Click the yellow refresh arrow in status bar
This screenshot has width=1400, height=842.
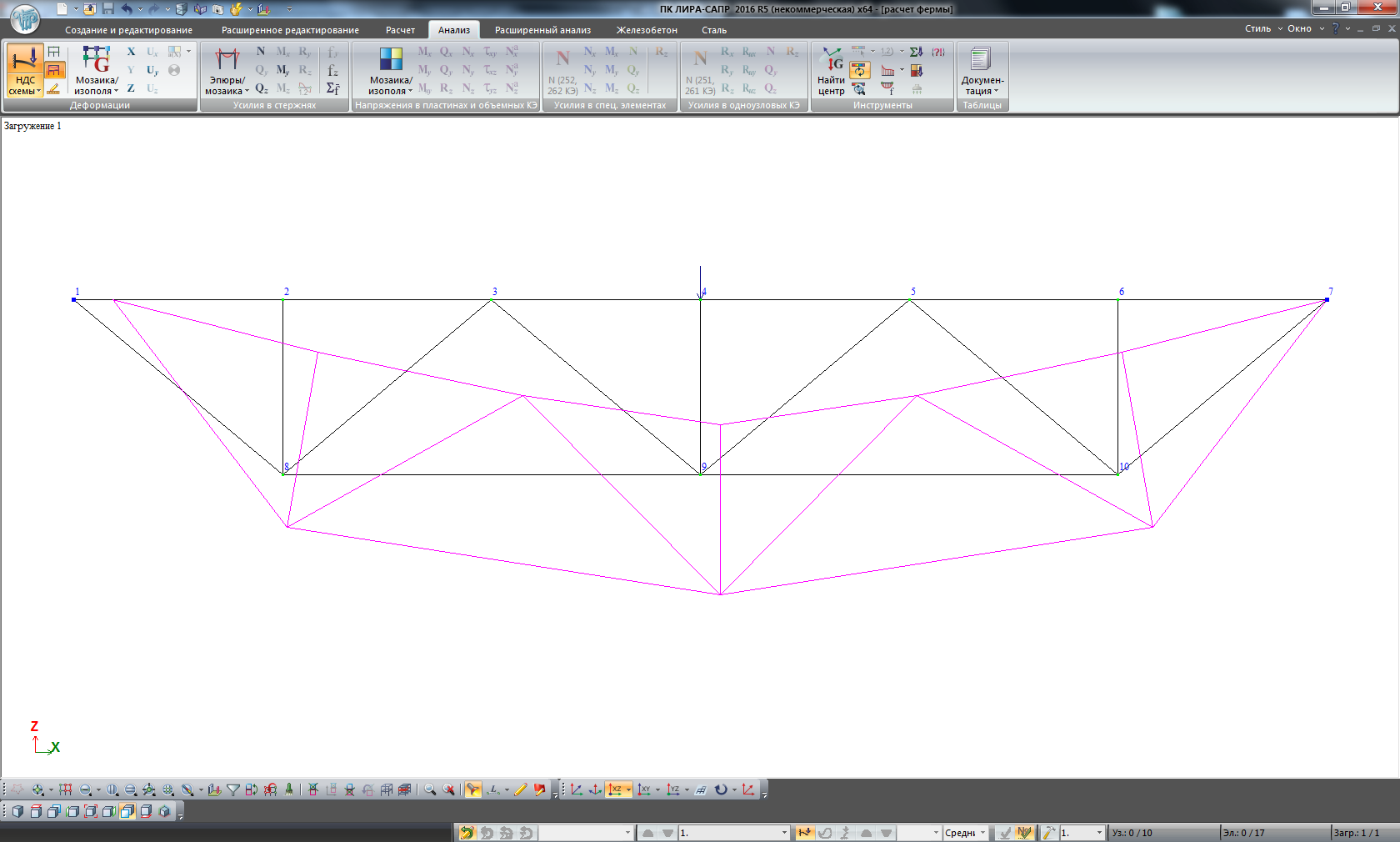coord(467,833)
